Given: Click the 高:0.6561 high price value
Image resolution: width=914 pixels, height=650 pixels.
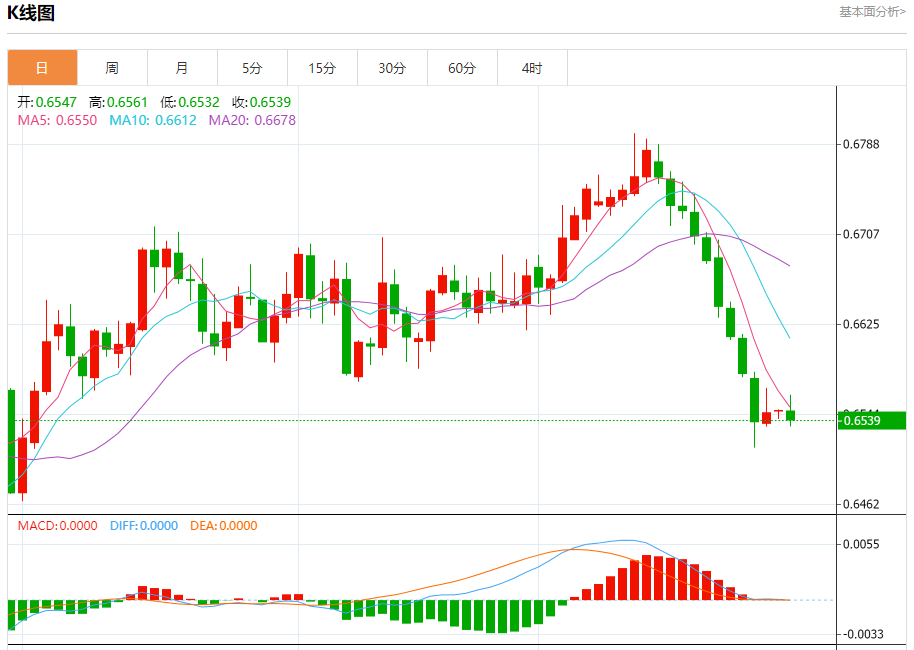Looking at the screenshot, I should pos(118,102).
